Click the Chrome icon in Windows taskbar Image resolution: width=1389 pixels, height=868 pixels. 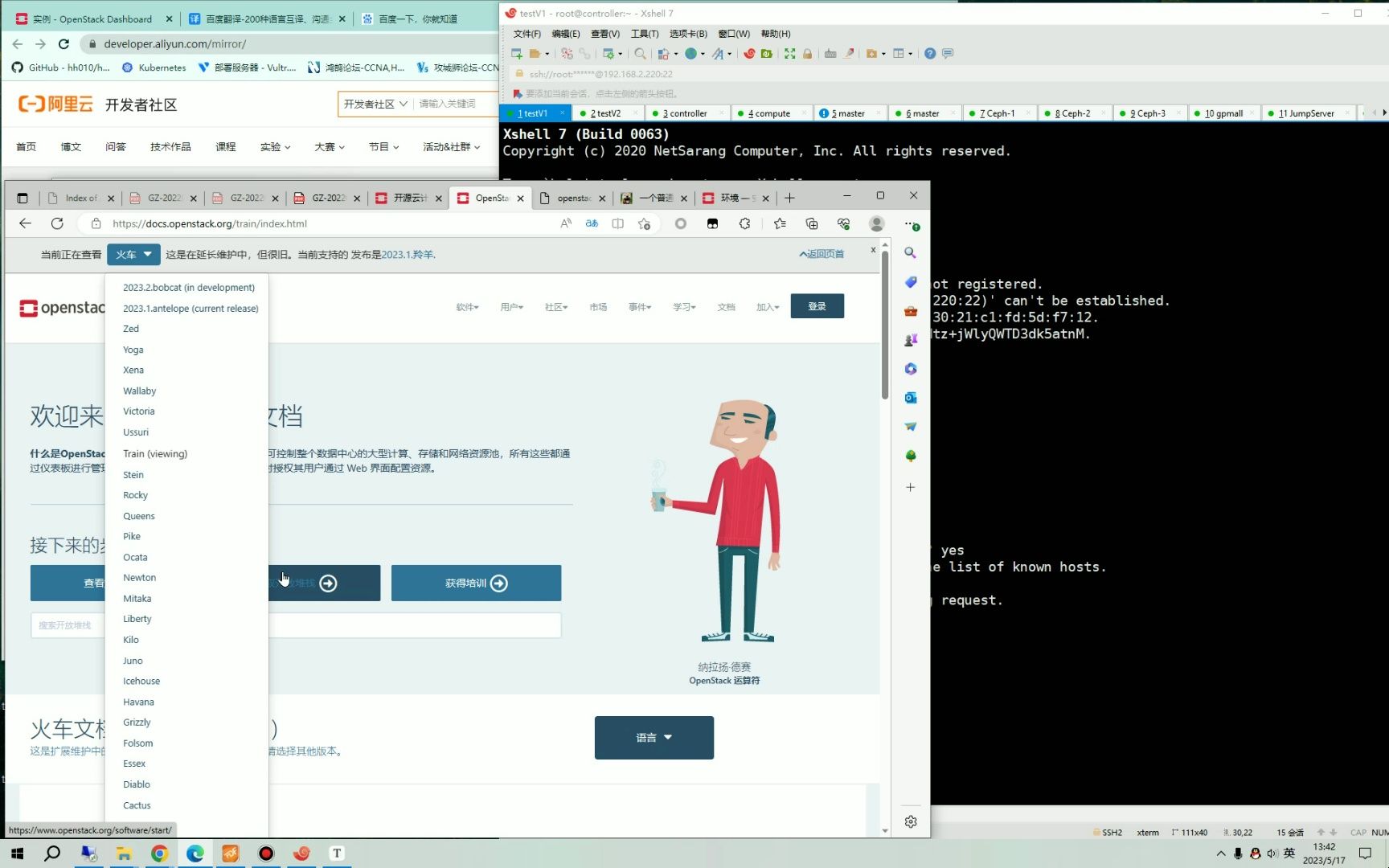tap(159, 854)
